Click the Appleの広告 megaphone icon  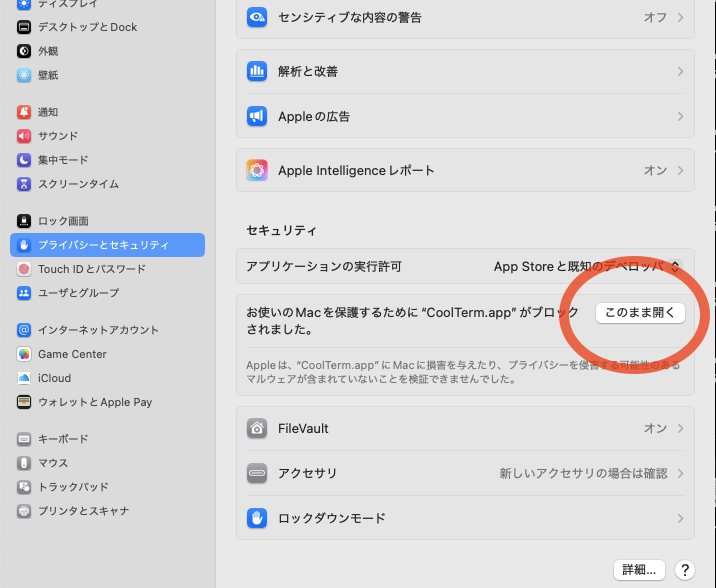(x=257, y=116)
